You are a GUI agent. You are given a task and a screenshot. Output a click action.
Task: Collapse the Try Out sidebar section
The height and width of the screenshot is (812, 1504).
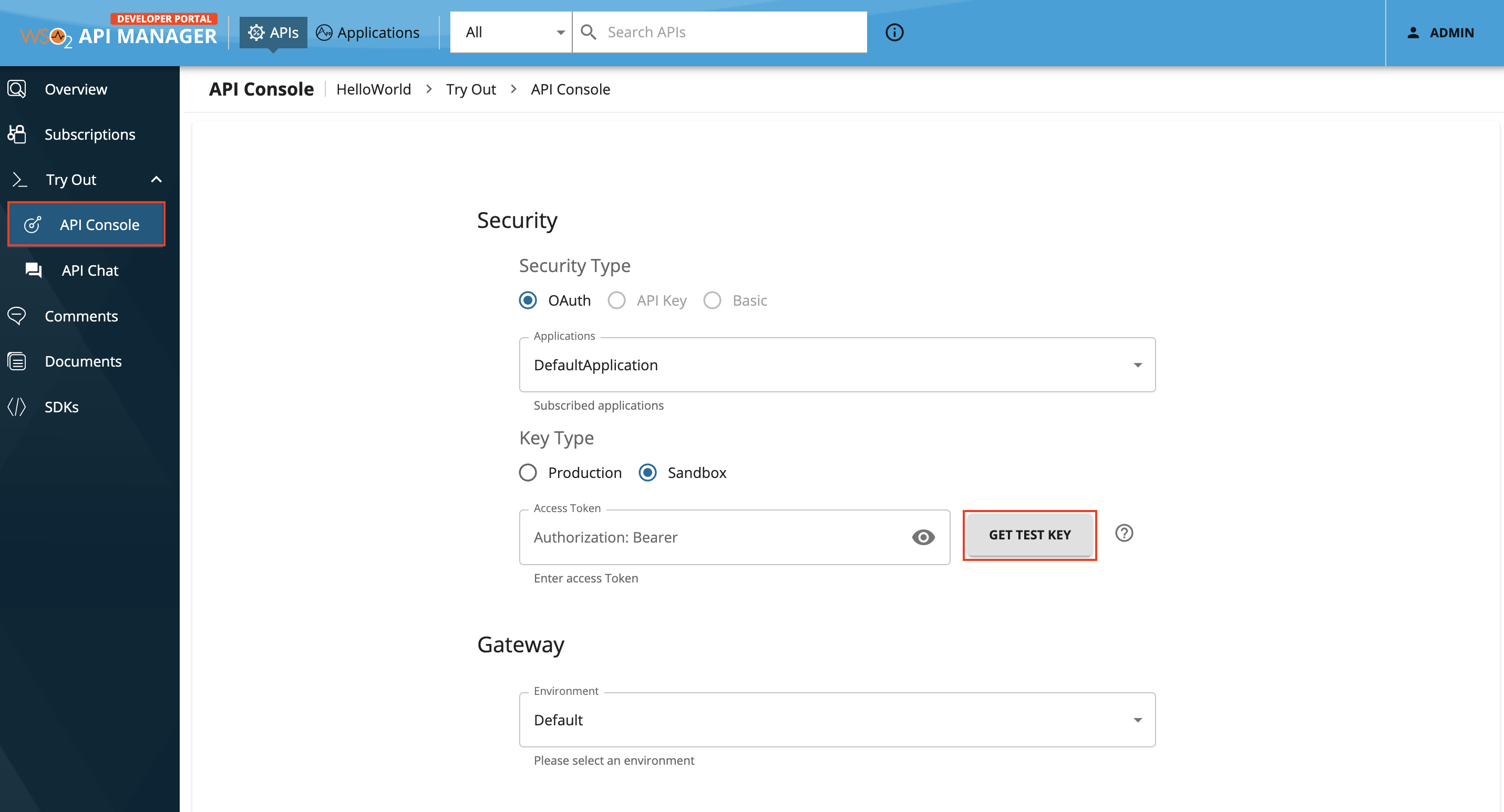(156, 179)
